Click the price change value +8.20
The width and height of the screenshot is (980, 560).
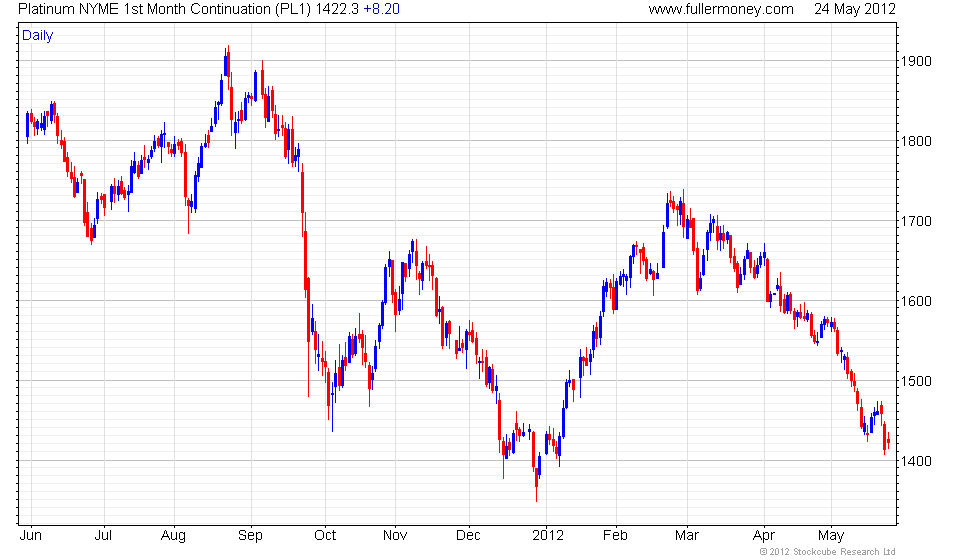pyautogui.click(x=381, y=9)
